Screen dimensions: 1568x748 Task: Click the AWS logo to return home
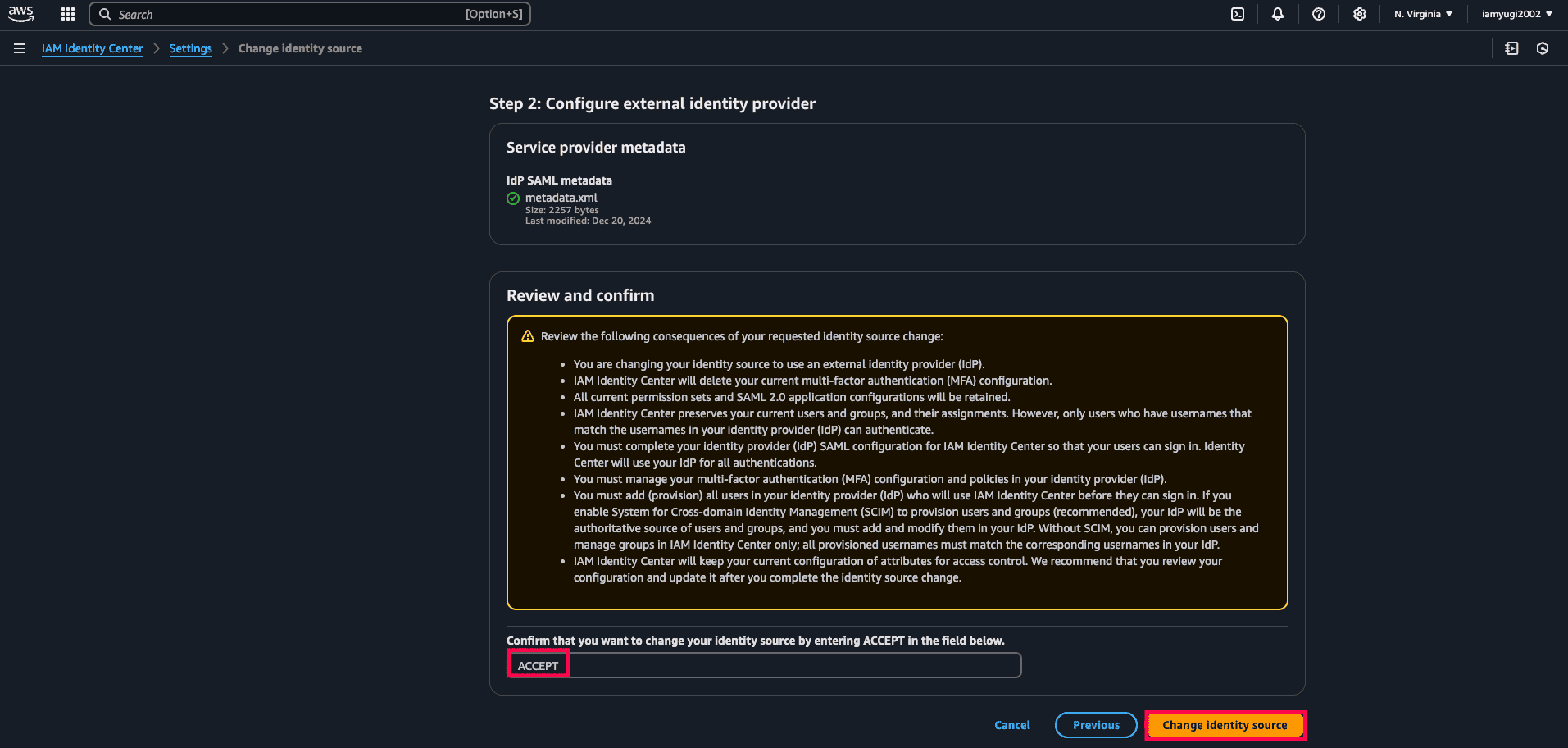click(x=20, y=13)
